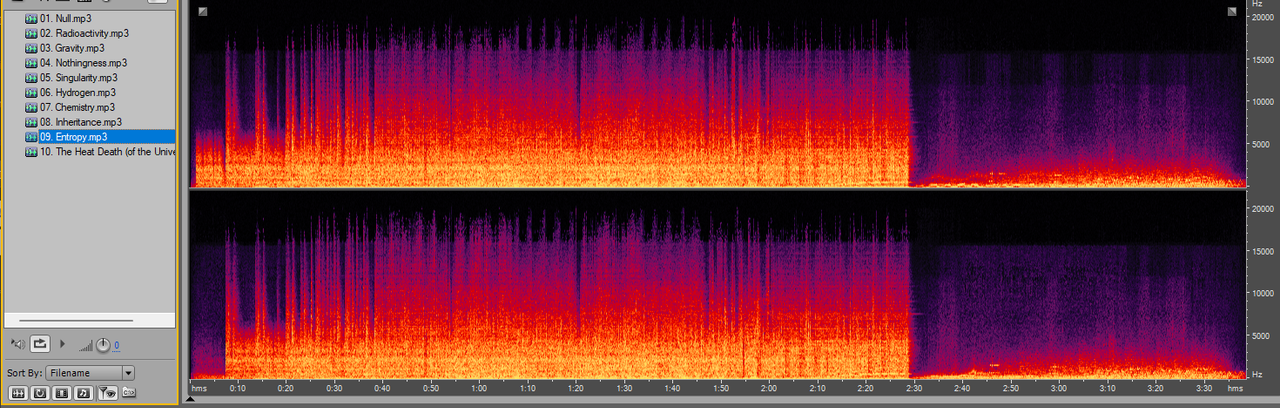1280x408 pixels.
Task: Play the selected file preview
Action: tap(63, 344)
